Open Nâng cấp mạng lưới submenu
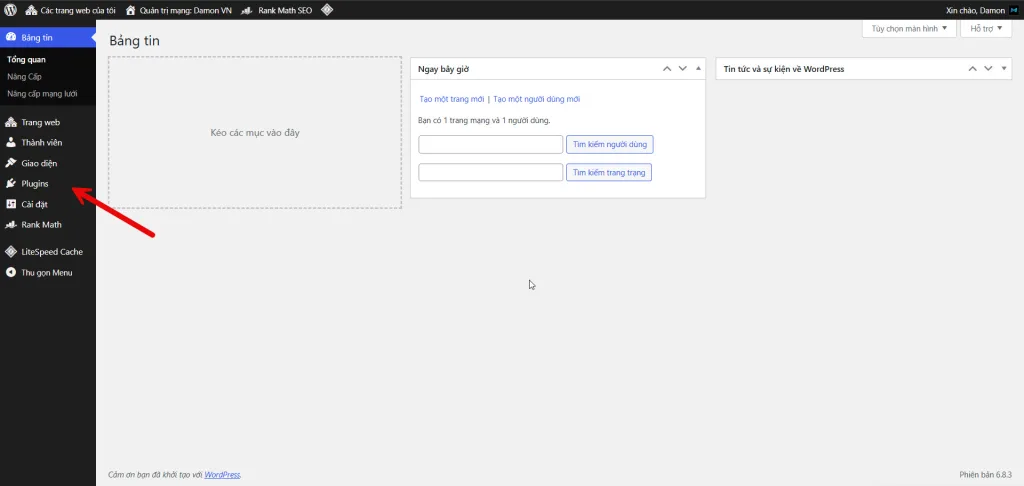Screen dimensions: 1024x486 click(x=42, y=93)
